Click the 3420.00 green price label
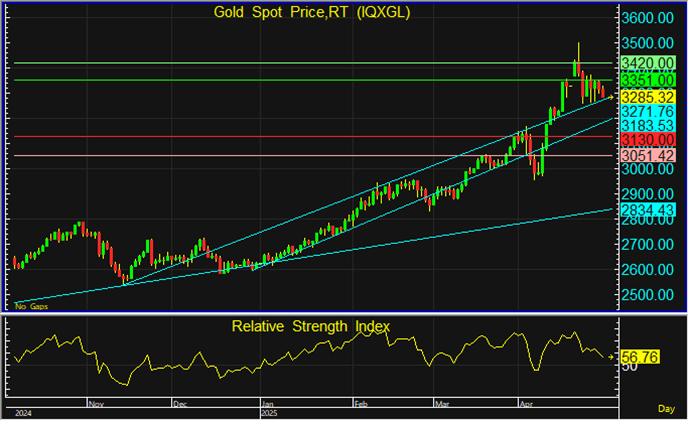Image resolution: width=689 pixels, height=421 pixels. pos(647,63)
